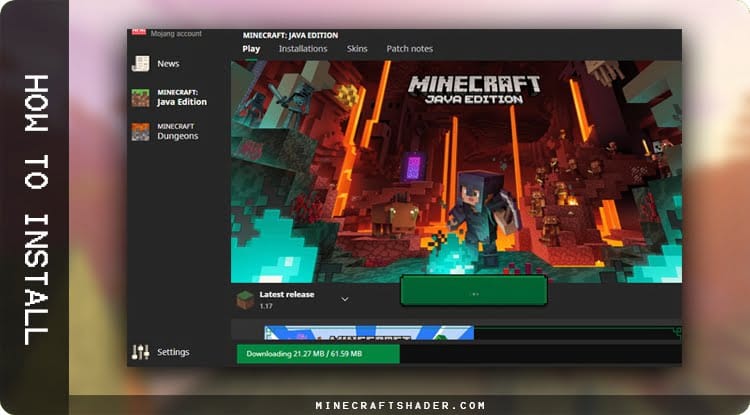Click the green Play button

474,291
